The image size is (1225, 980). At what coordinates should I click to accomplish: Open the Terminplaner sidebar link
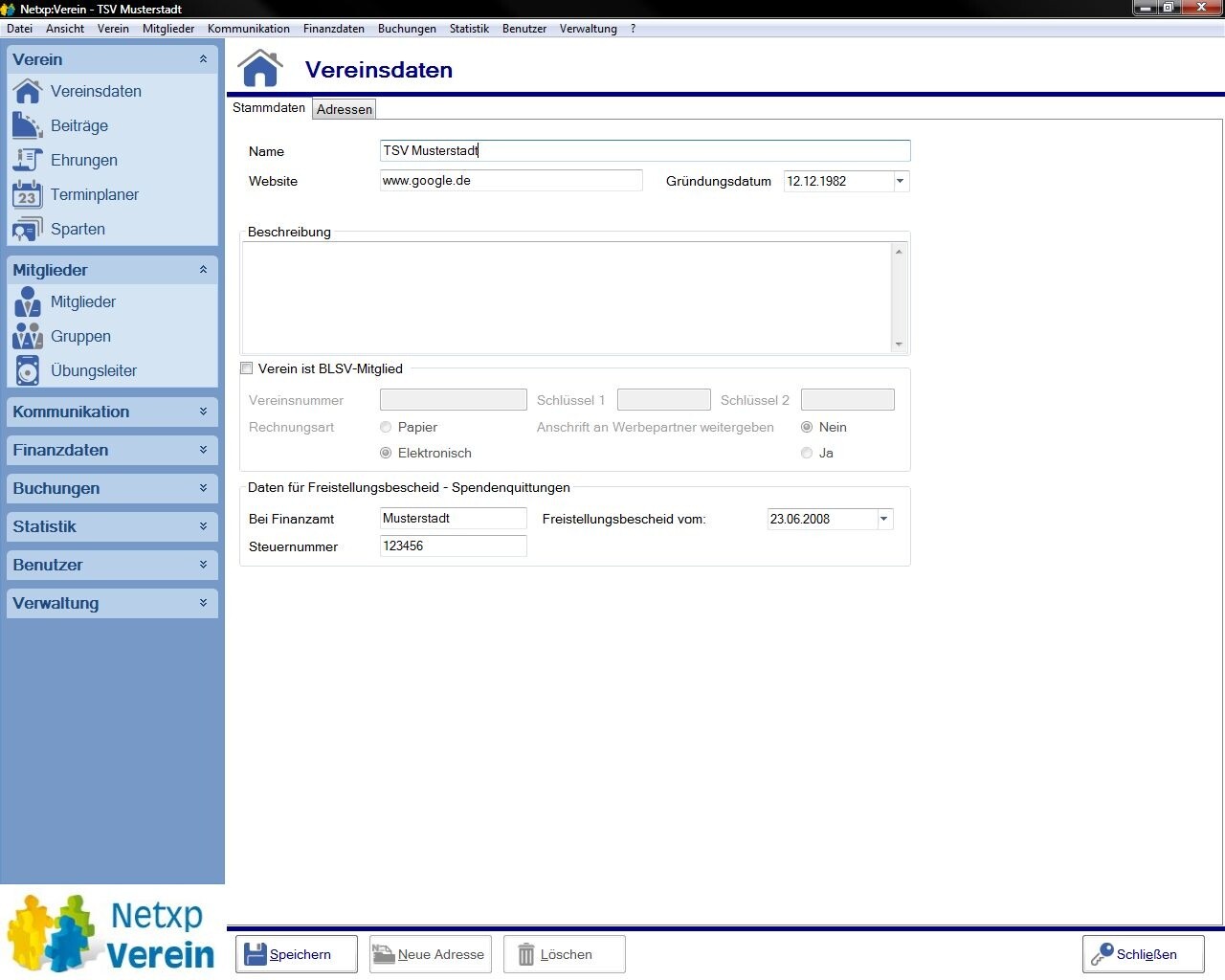pyautogui.click(x=95, y=194)
